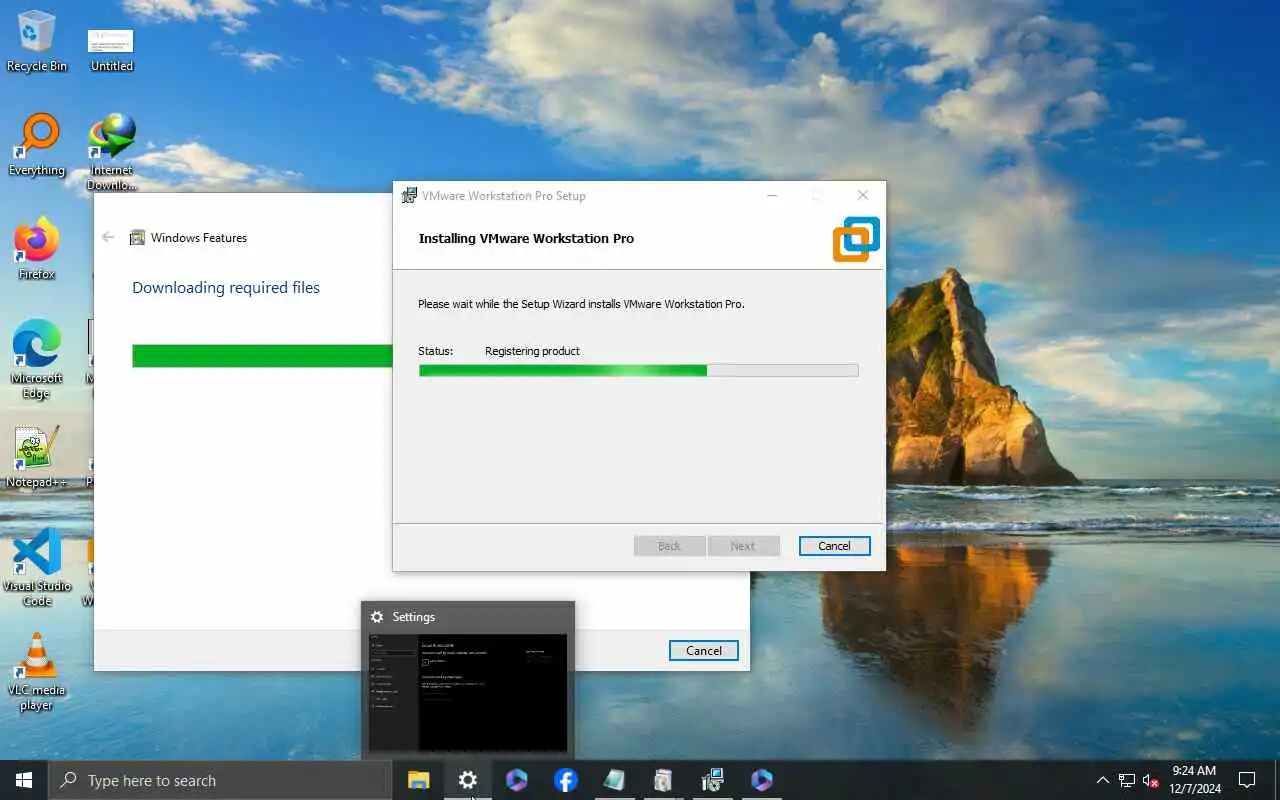Screen dimensions: 1280x800
Task: Click the Type here to search box
Action: [220, 780]
